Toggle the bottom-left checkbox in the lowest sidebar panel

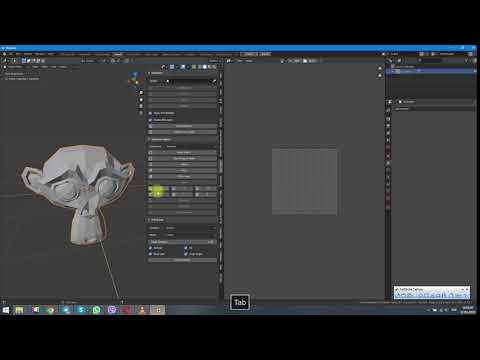[x=150, y=254]
